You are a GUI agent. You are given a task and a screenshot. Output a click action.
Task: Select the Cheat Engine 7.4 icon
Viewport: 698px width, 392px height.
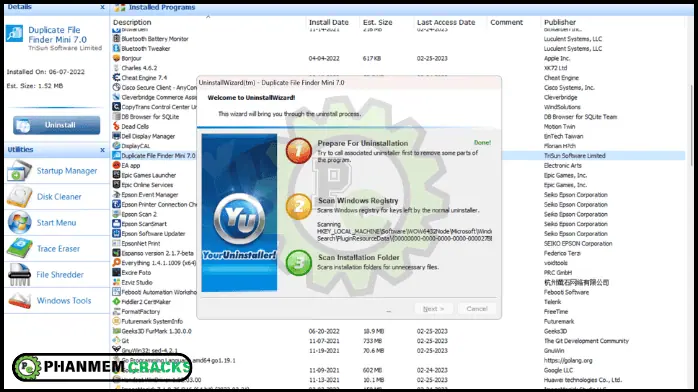coord(116,78)
